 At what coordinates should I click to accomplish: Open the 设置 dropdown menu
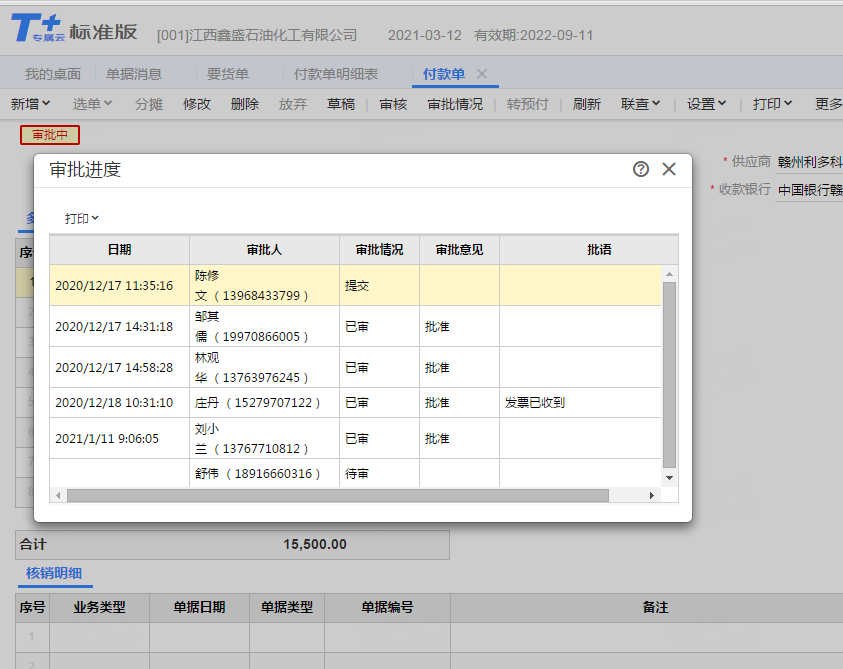point(706,104)
